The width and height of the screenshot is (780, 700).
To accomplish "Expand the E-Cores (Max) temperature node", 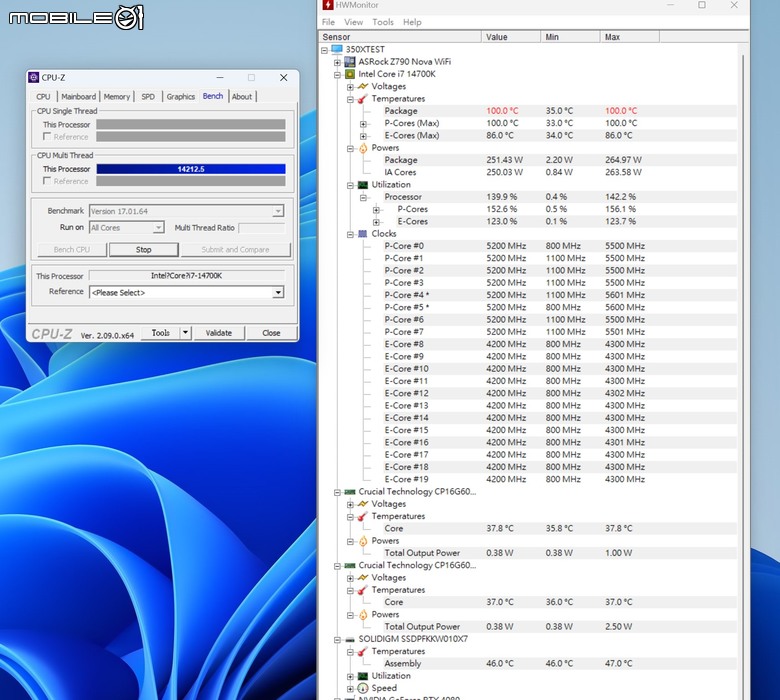I will pos(363,136).
